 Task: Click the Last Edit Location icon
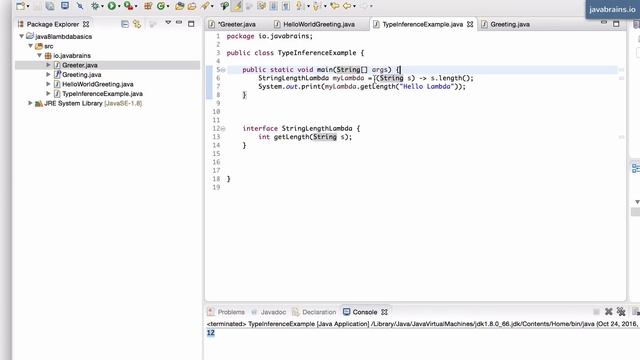point(335,6)
